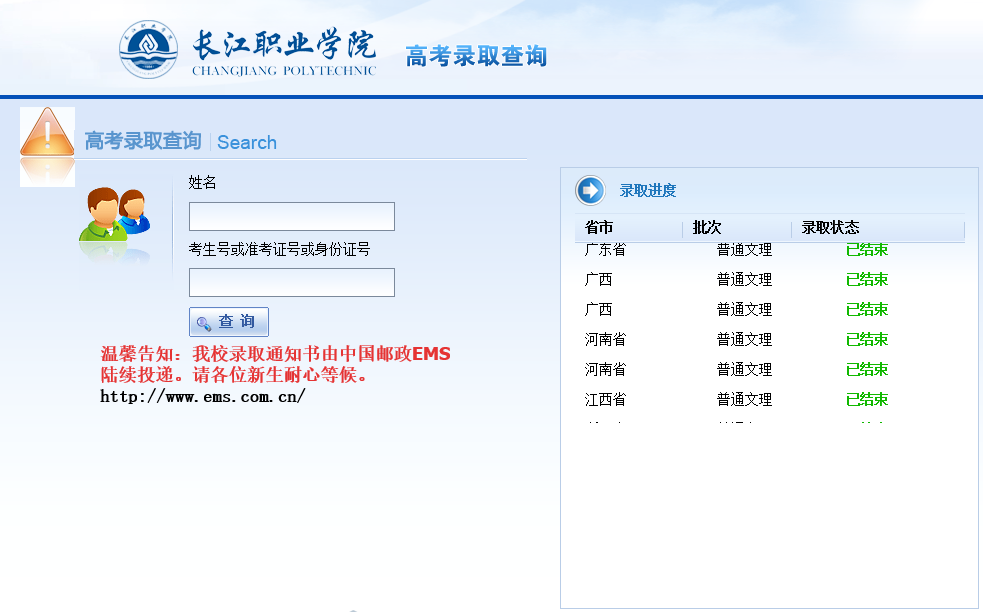The image size is (983, 612).
Task: Select the 广东省 row province cell
Action: [x=605, y=250]
